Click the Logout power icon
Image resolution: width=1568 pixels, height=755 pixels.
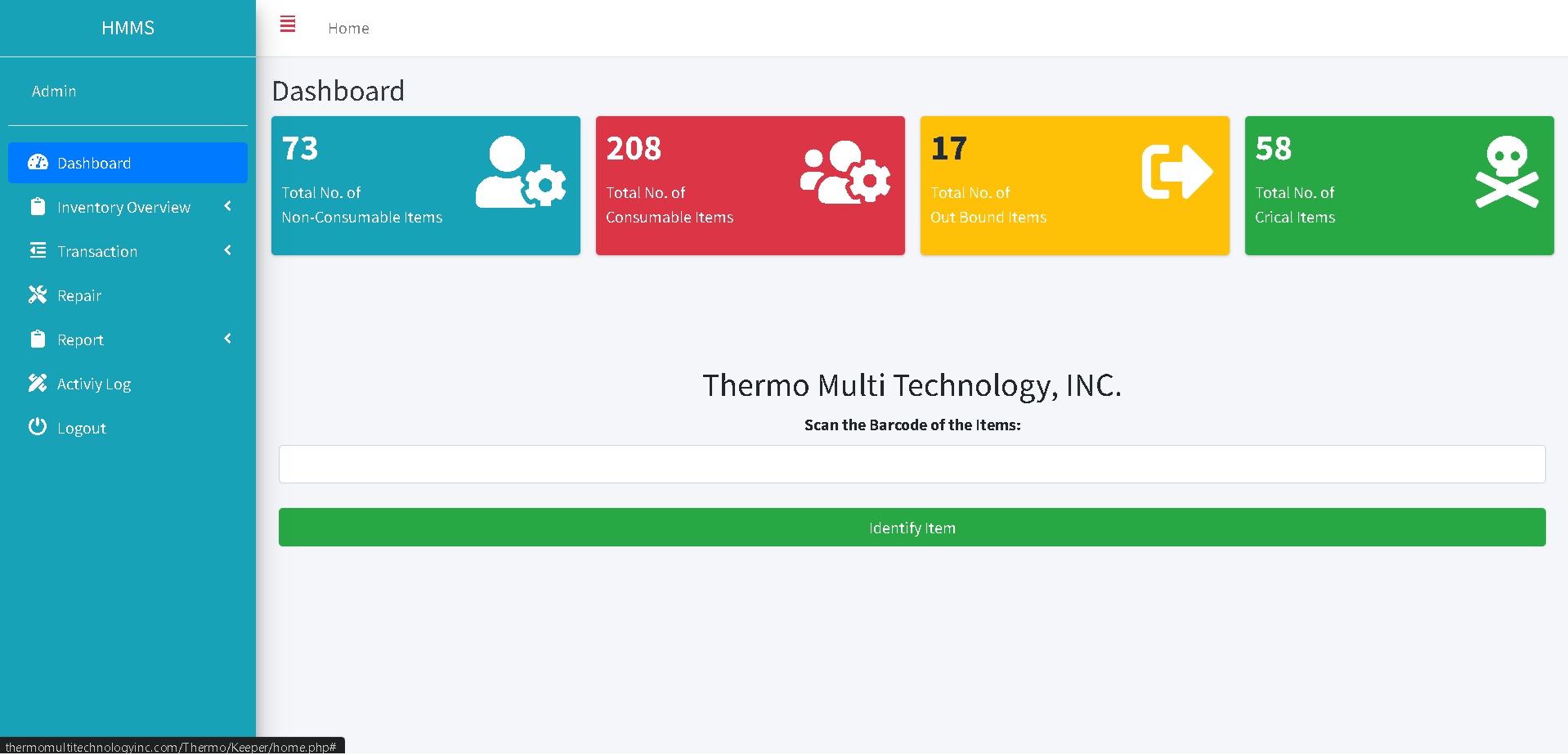click(x=38, y=426)
